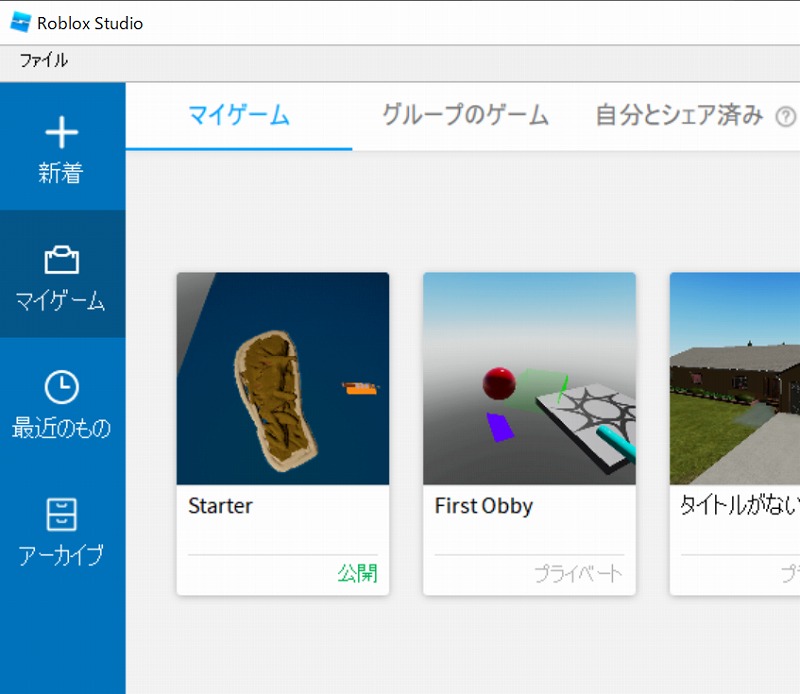Image resolution: width=800 pixels, height=694 pixels.
Task: Switch to the グループのゲーム tab
Action: tap(465, 115)
